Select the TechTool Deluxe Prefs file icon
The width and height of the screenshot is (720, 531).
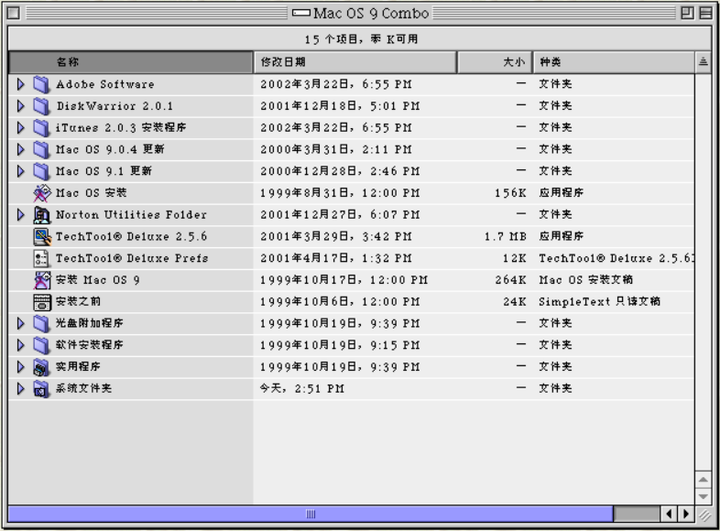click(41, 258)
